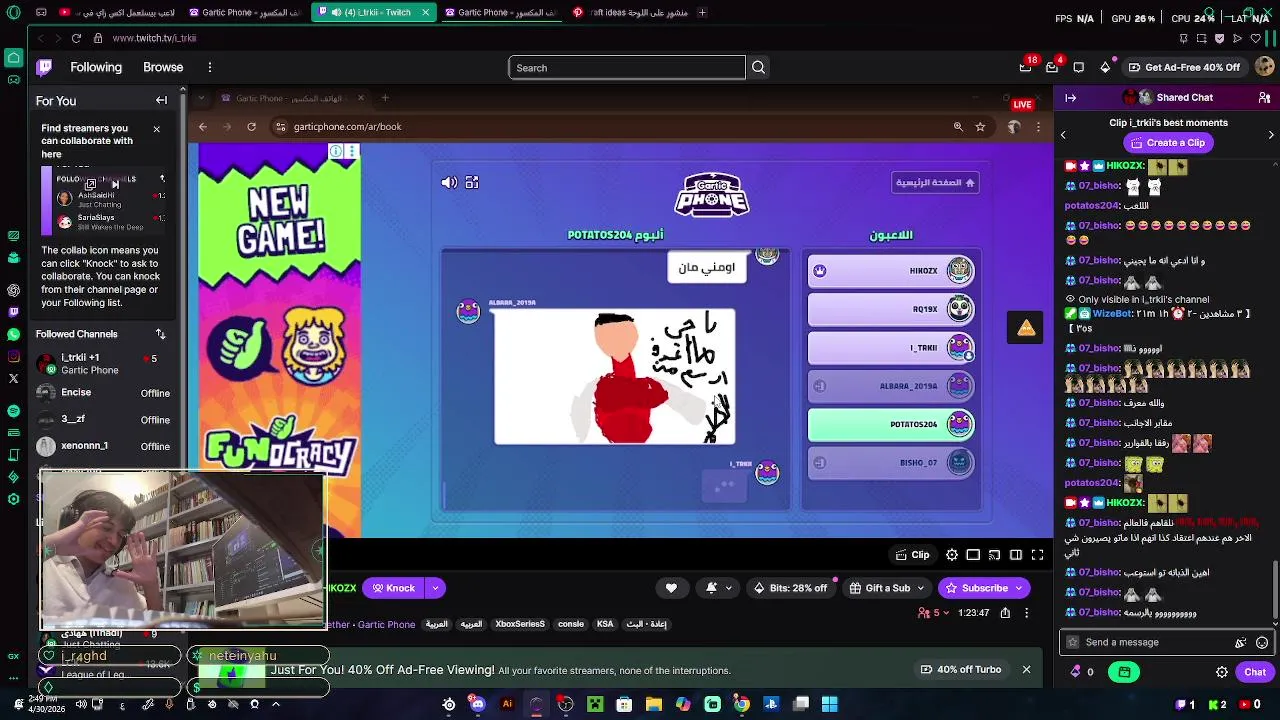Focus the Twitch search field
The image size is (1280, 720).
[x=627, y=67]
